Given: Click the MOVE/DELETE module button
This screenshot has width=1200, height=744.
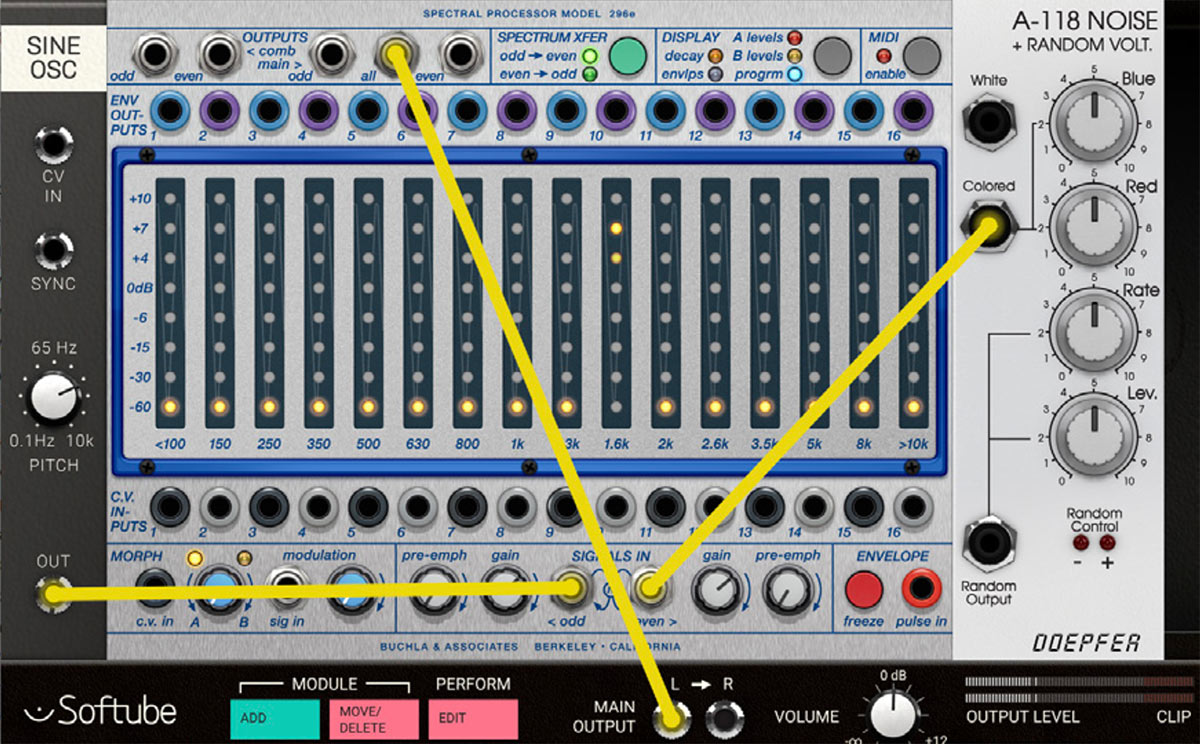Looking at the screenshot, I should [x=373, y=718].
